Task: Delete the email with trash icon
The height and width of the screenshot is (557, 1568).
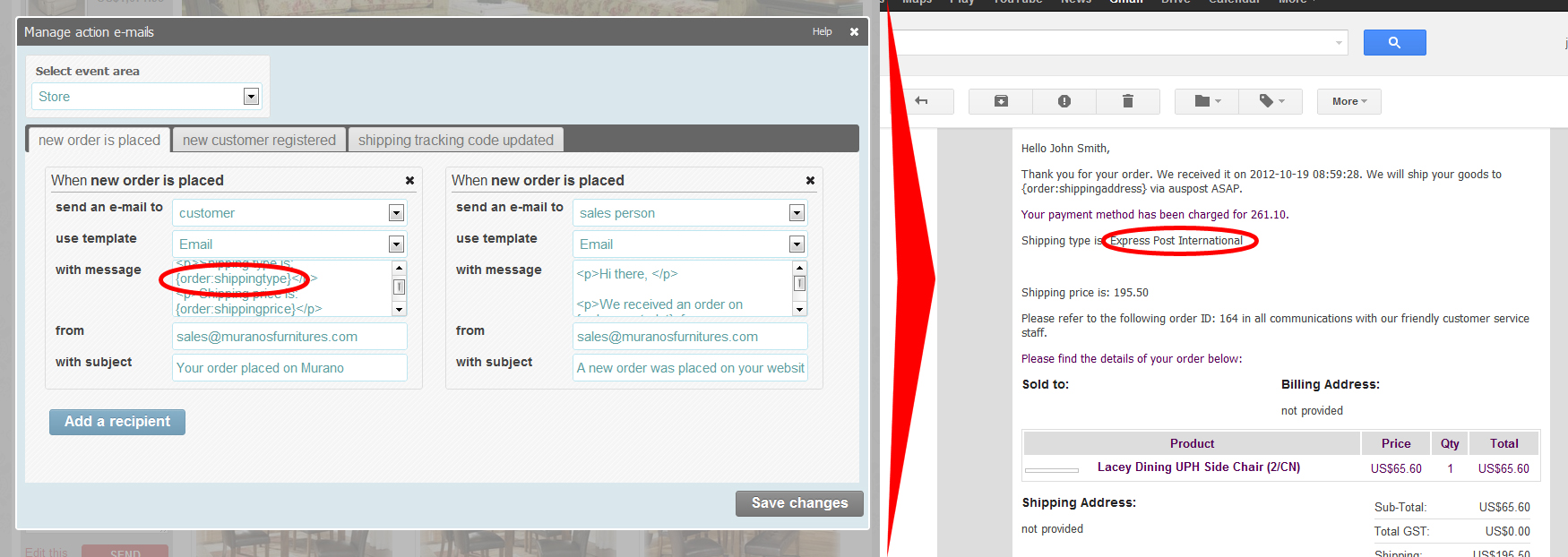Action: [1127, 101]
